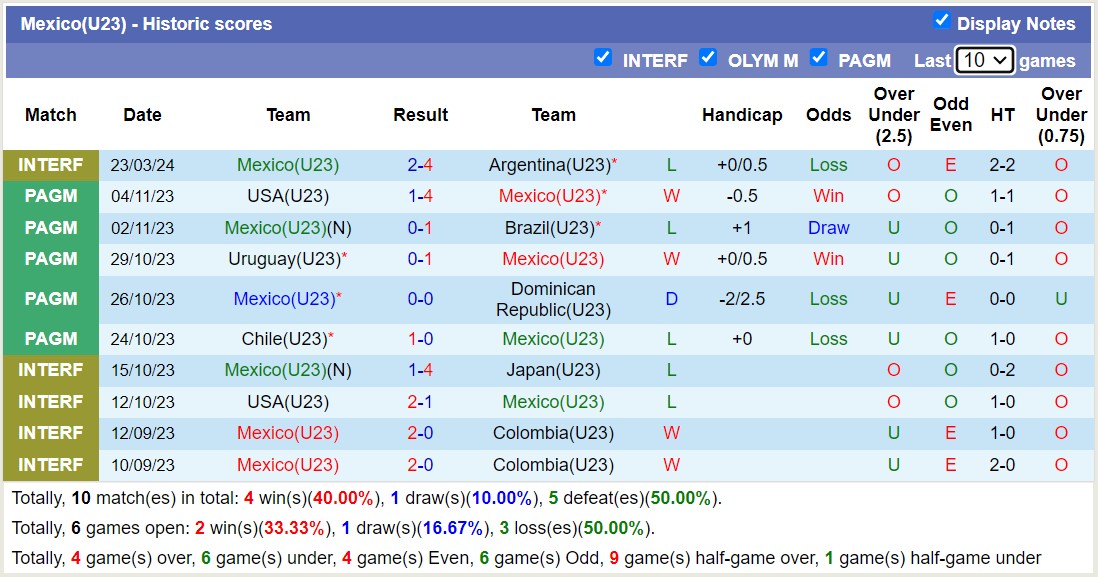This screenshot has height=577, width=1098.
Task: Open Argentina(U23) team link
Action: click(x=548, y=165)
